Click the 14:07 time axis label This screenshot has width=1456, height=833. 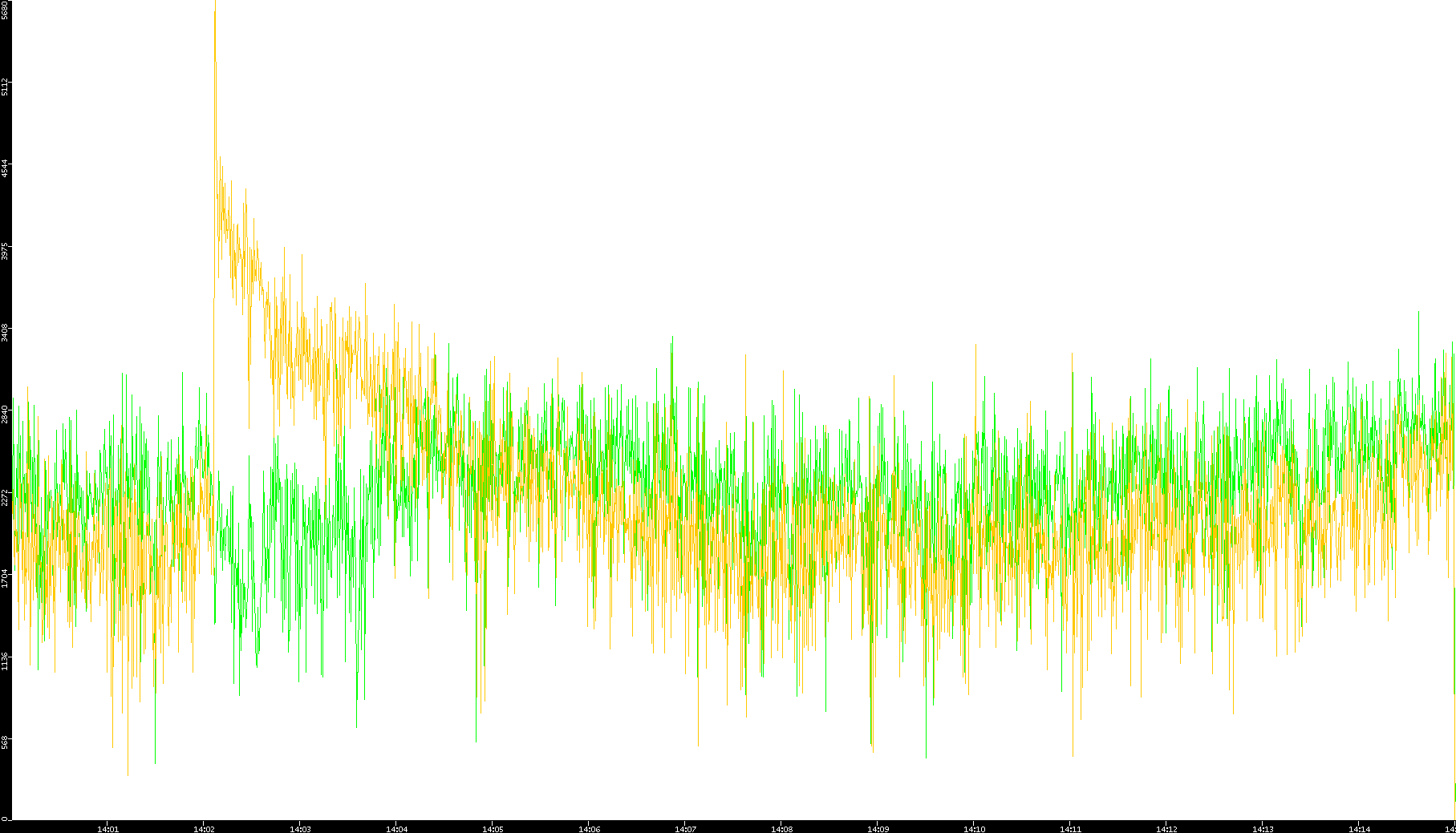pos(685,828)
